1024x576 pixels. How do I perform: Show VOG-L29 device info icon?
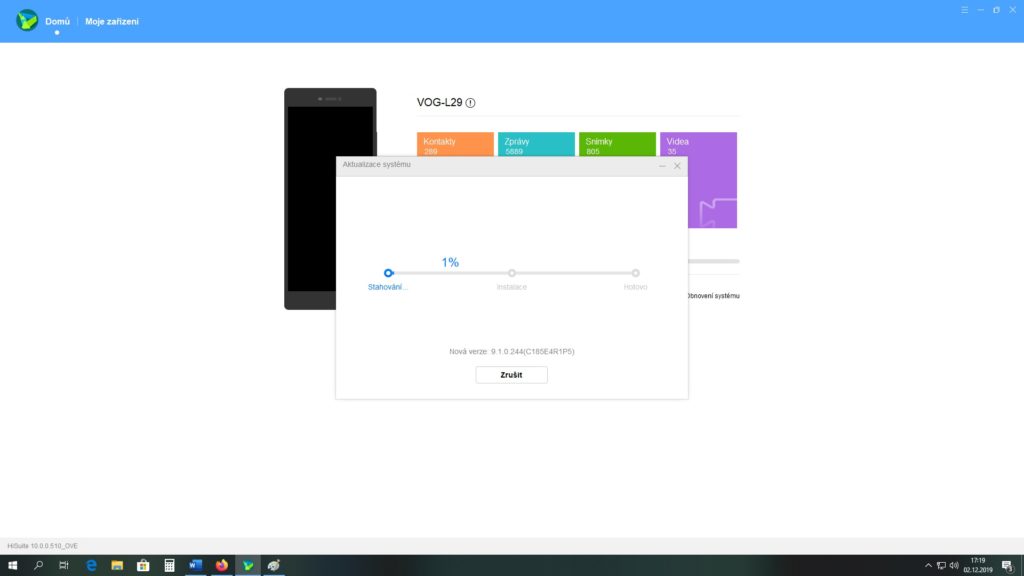coord(470,103)
